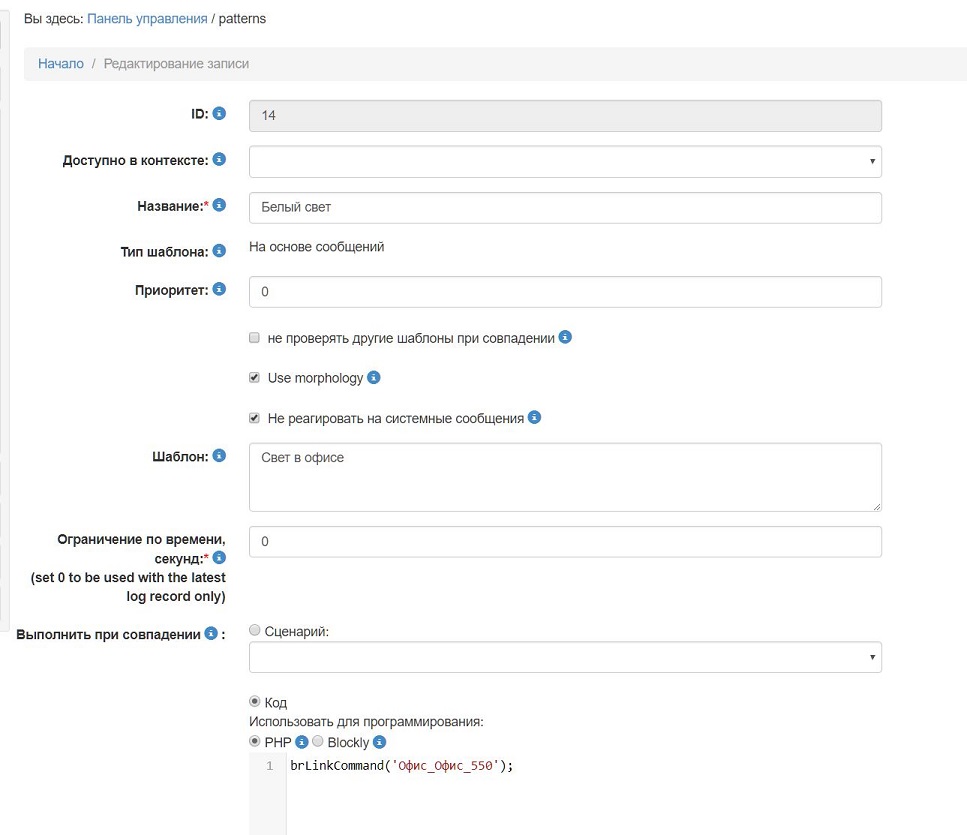Viewport: 967px width, 835px height.
Task: Expand the Сценарий selection dropdown
Action: pyautogui.click(x=565, y=657)
